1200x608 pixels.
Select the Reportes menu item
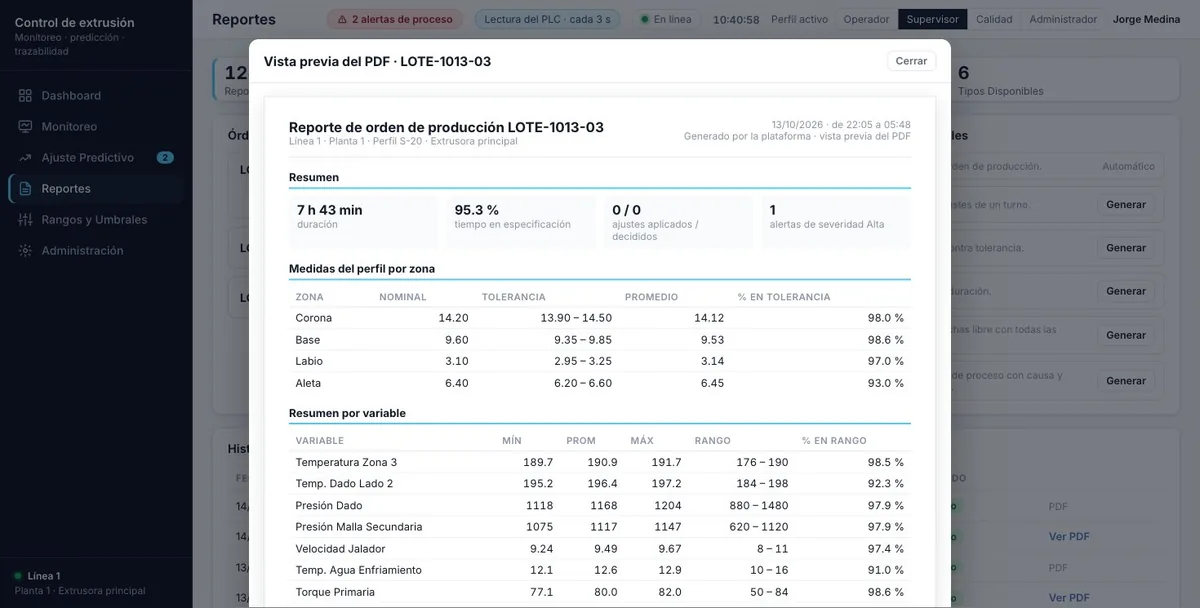96,189
